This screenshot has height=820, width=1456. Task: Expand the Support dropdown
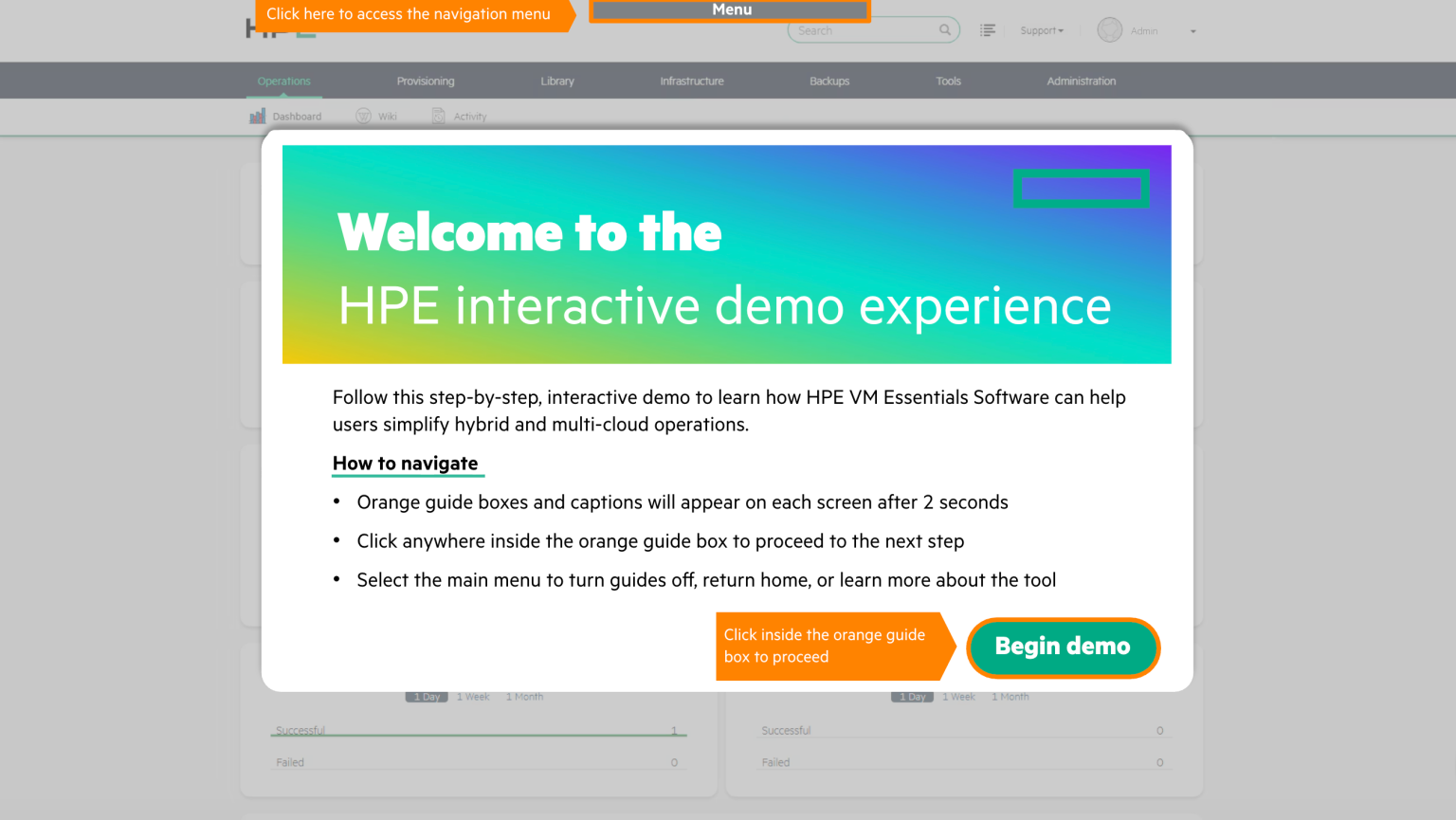pyautogui.click(x=1041, y=30)
